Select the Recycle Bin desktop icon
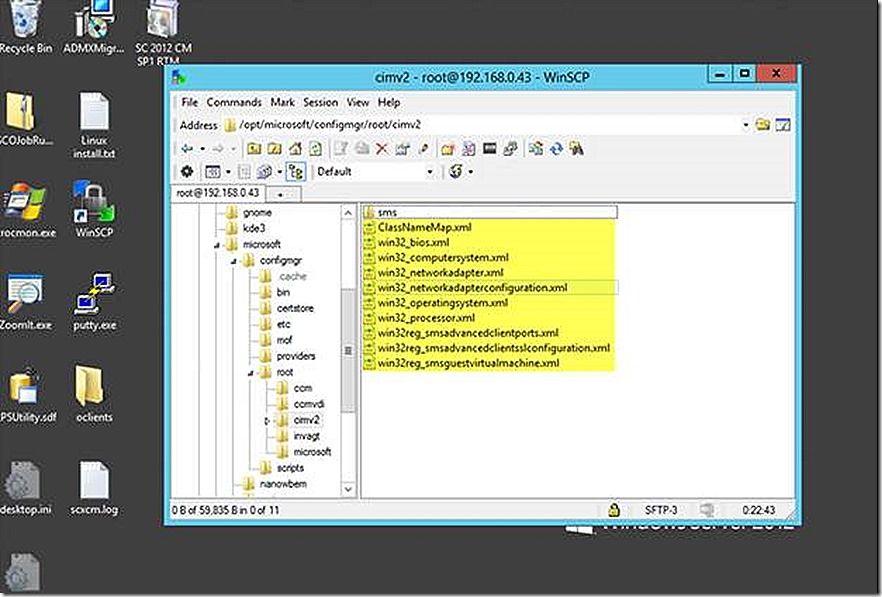The image size is (882, 597). pyautogui.click(x=26, y=27)
